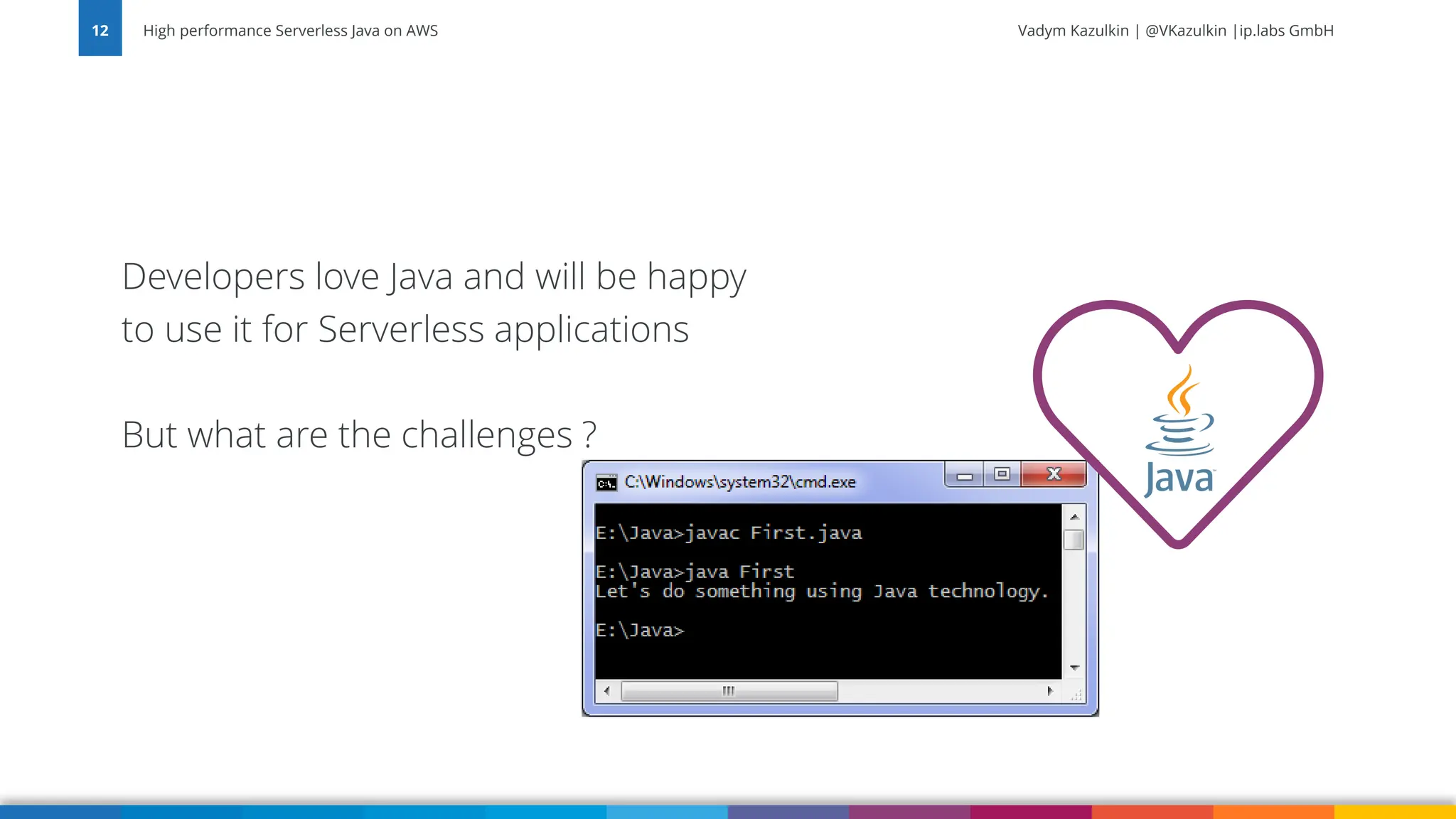This screenshot has width=1456, height=819.
Task: Minimize the cmd.exe window
Action: click(965, 476)
